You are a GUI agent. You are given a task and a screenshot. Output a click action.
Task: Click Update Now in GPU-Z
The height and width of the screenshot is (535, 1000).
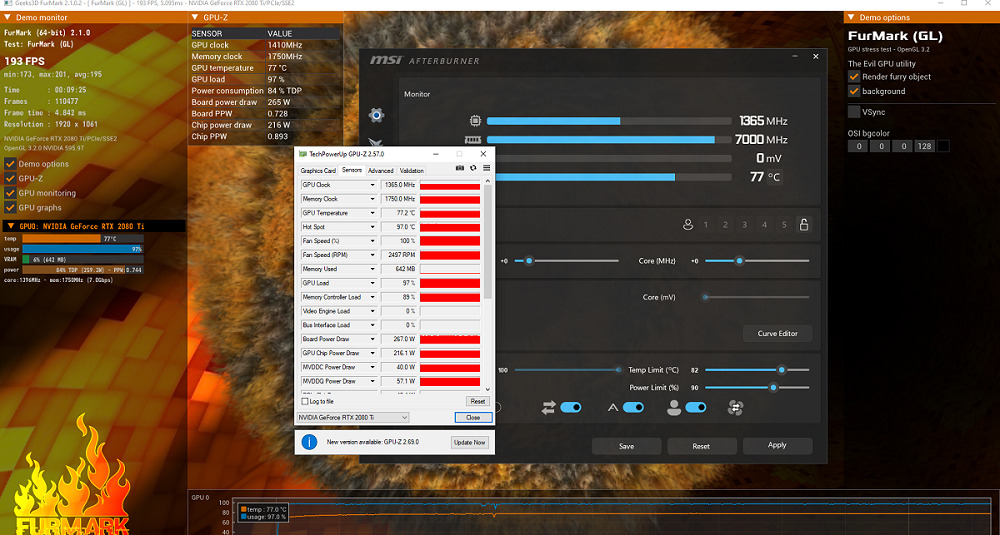point(469,442)
